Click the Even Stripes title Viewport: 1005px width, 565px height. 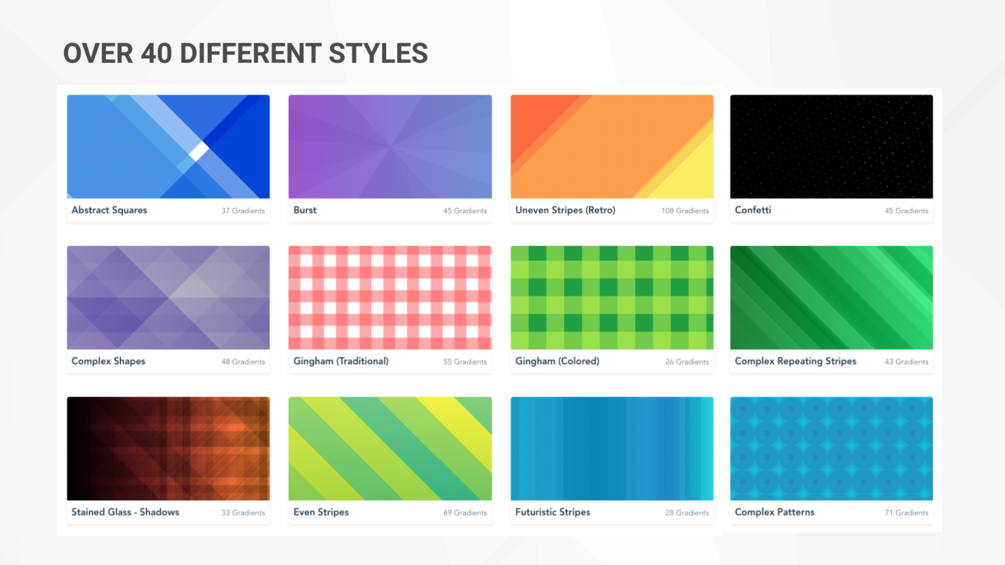tap(321, 512)
